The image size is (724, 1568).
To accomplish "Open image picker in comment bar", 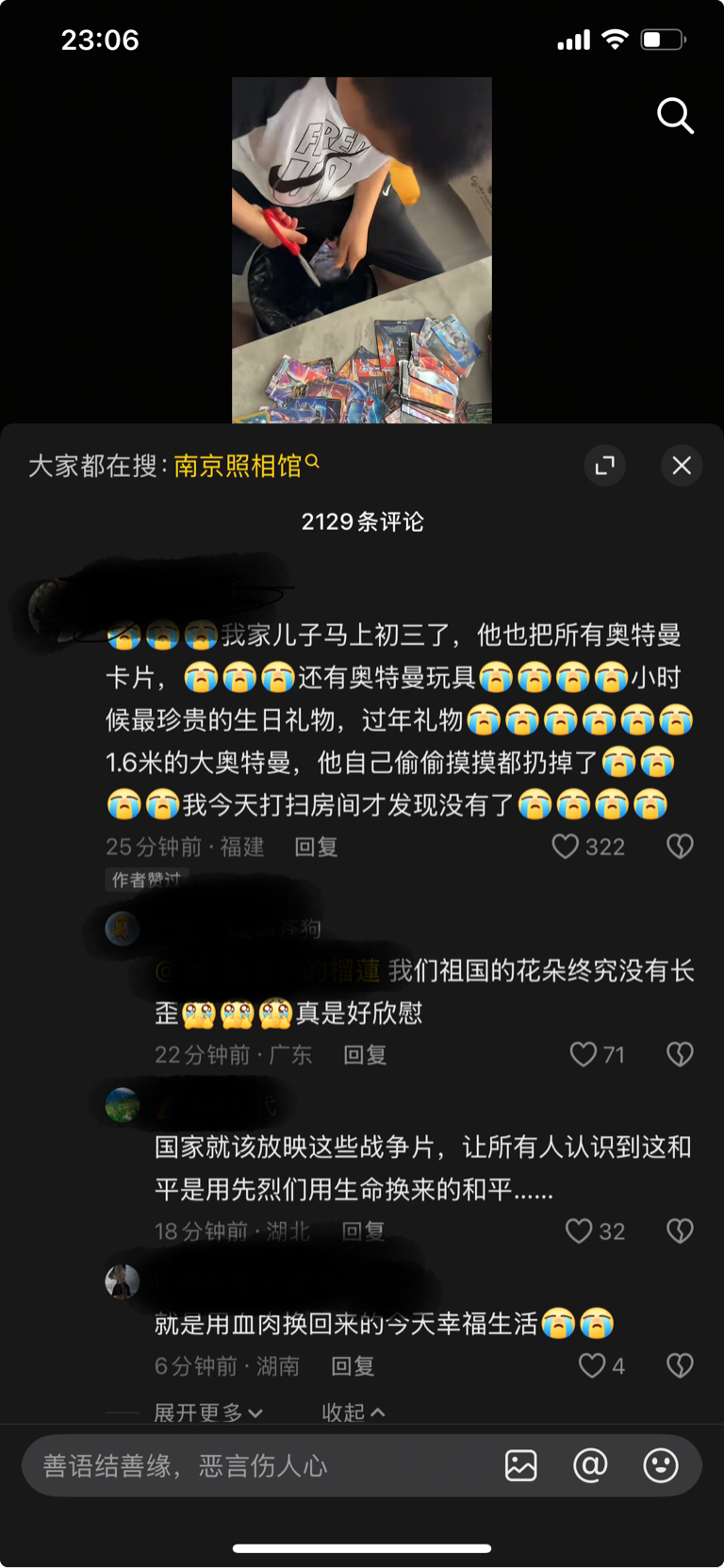I will tap(520, 1465).
